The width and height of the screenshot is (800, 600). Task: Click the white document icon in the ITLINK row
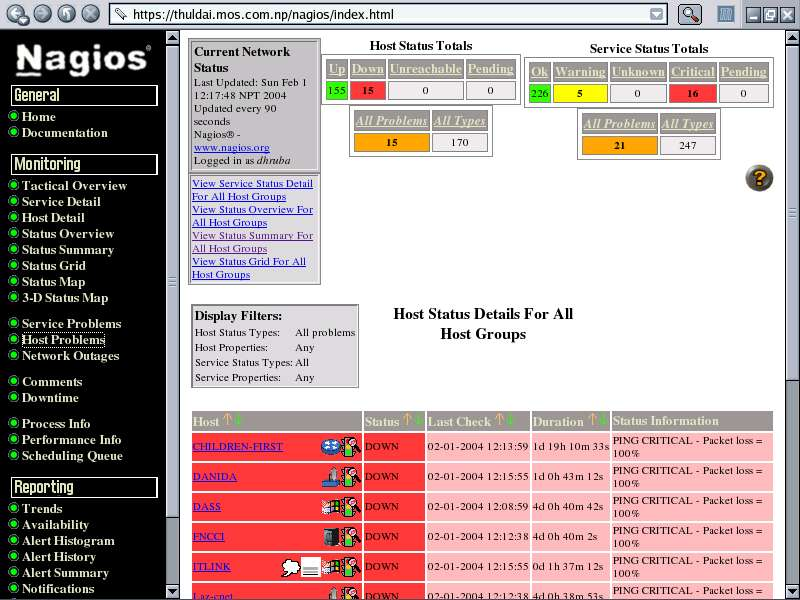311,567
